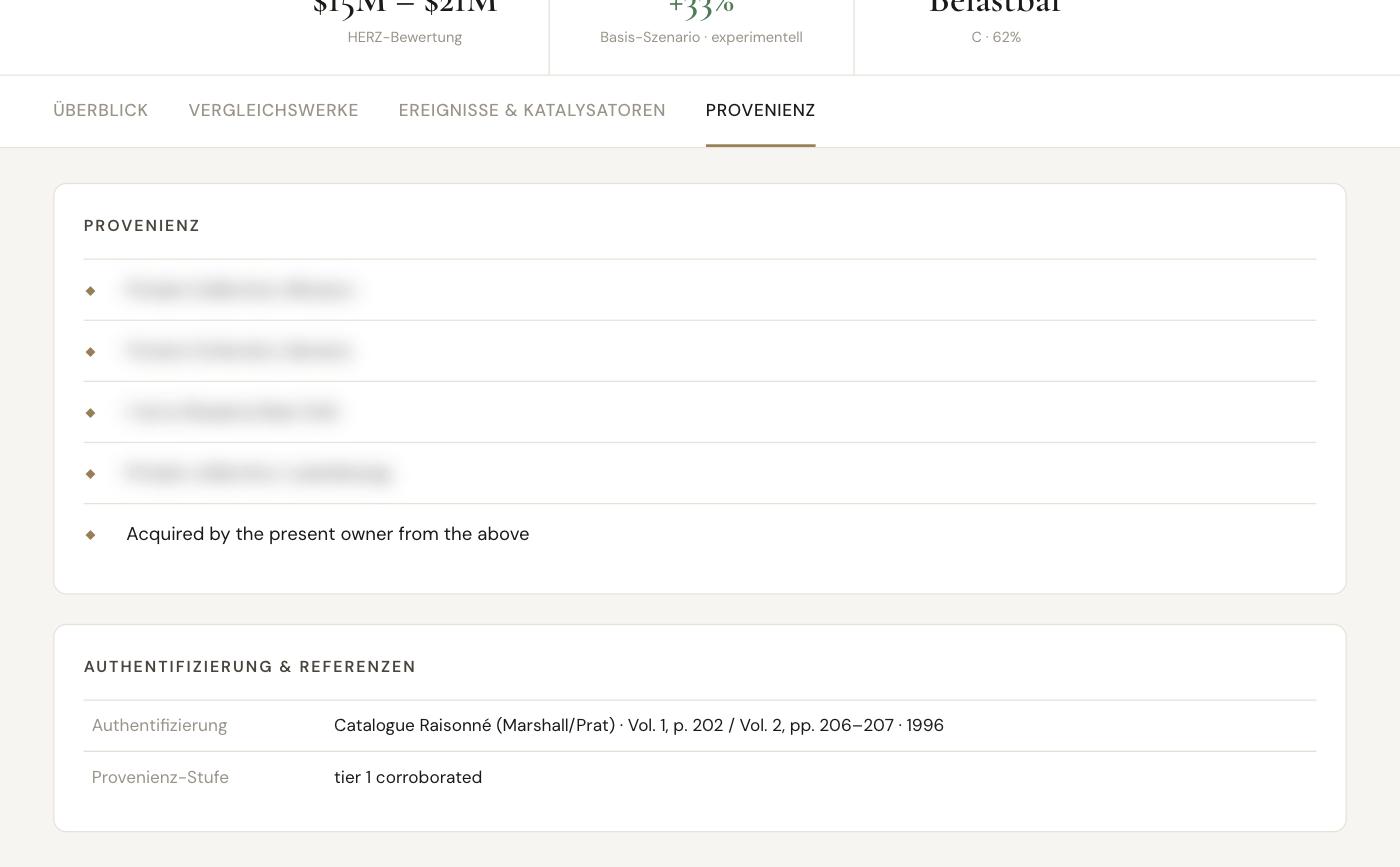Click the PROVENIENZ section heading
Viewport: 1400px width, 867px height.
pos(142,226)
